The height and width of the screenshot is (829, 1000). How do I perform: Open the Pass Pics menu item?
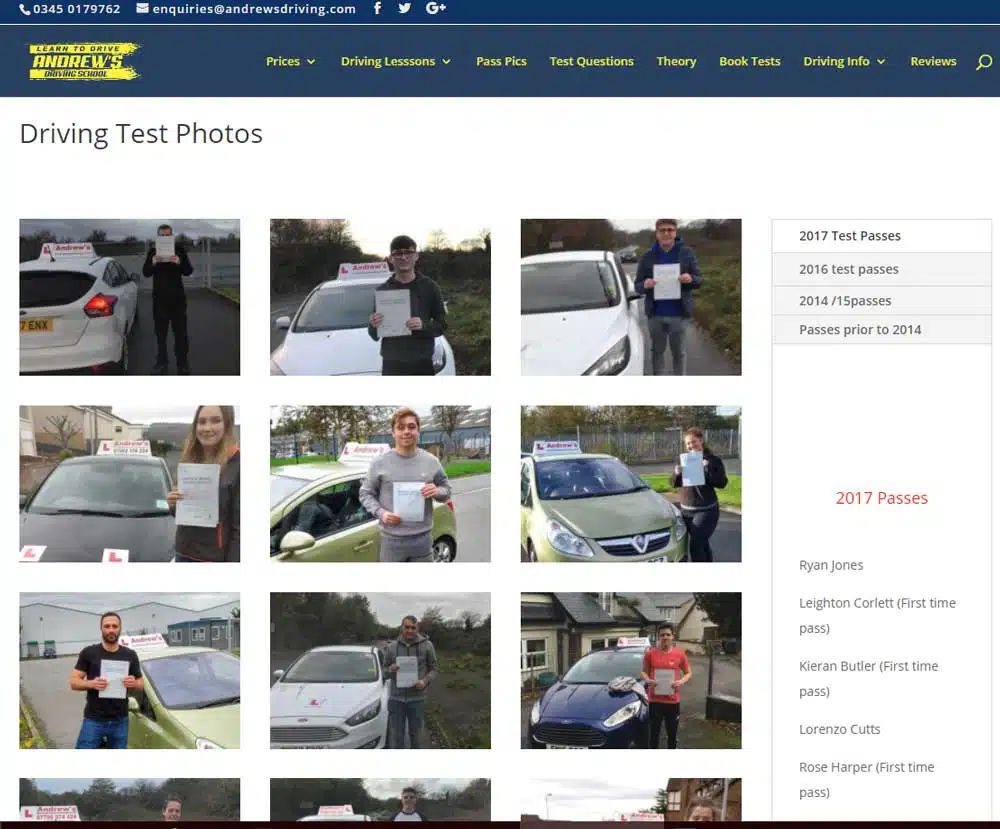tap(501, 62)
